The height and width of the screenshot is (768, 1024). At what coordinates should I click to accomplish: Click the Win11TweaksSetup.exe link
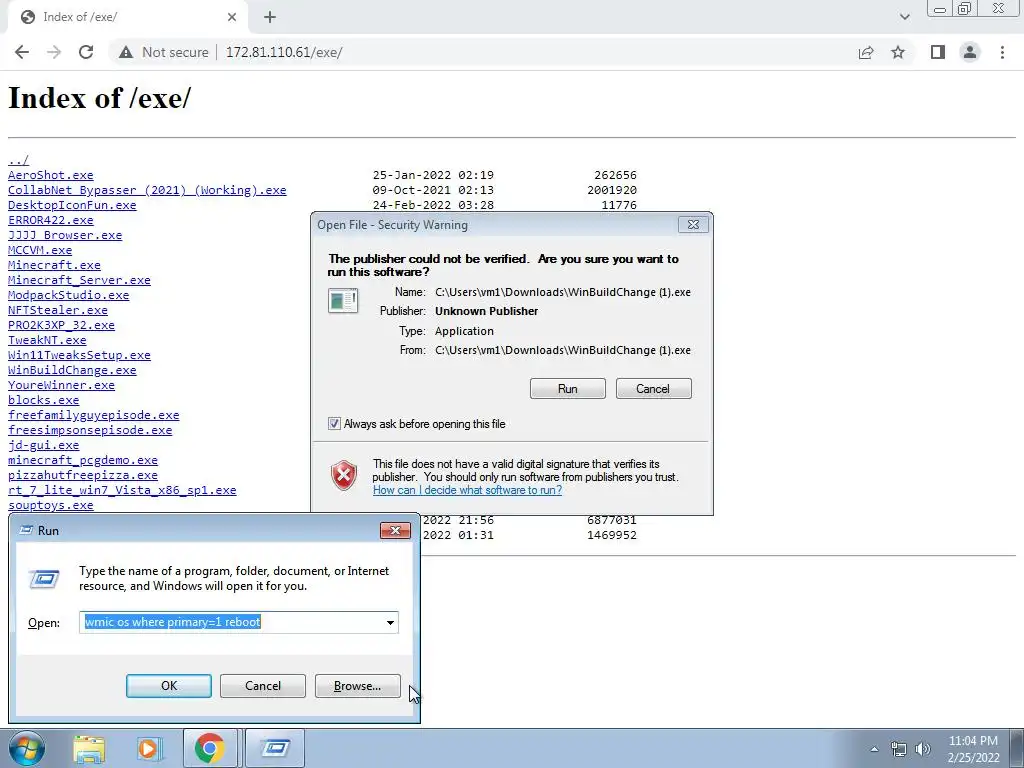79,355
